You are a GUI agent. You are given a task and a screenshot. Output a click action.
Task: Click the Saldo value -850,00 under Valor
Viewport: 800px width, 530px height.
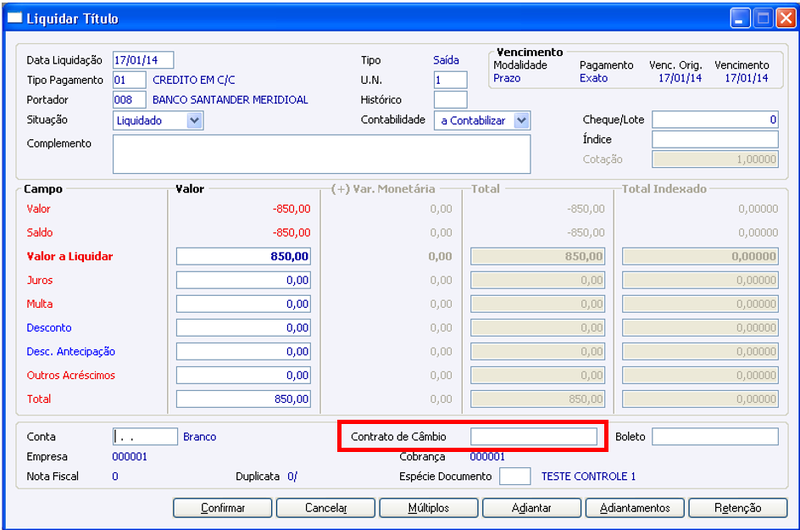click(291, 233)
